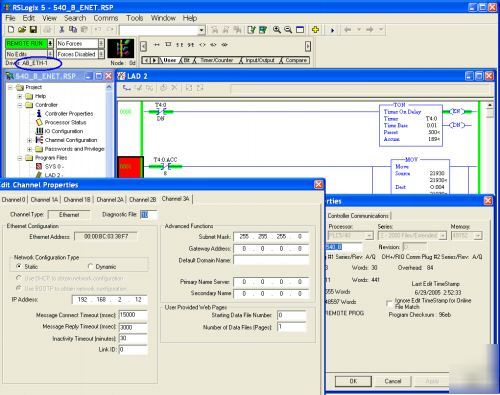
Task: Click OK in the controller properties dialog
Action: point(353,381)
